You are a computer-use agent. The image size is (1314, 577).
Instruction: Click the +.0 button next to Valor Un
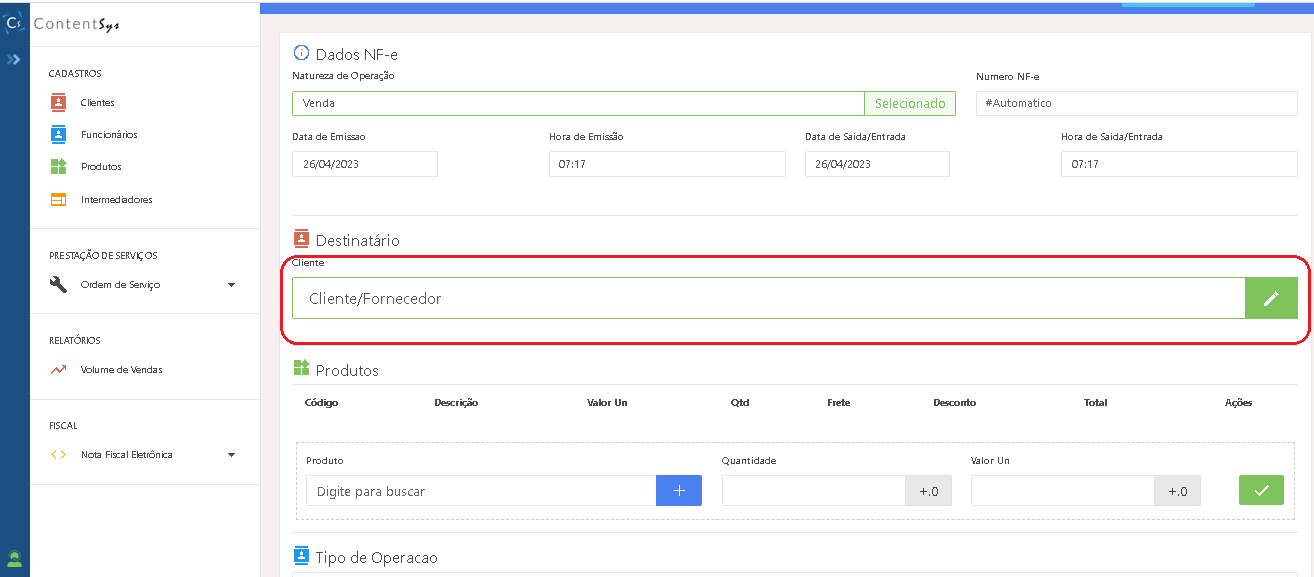click(x=1177, y=491)
